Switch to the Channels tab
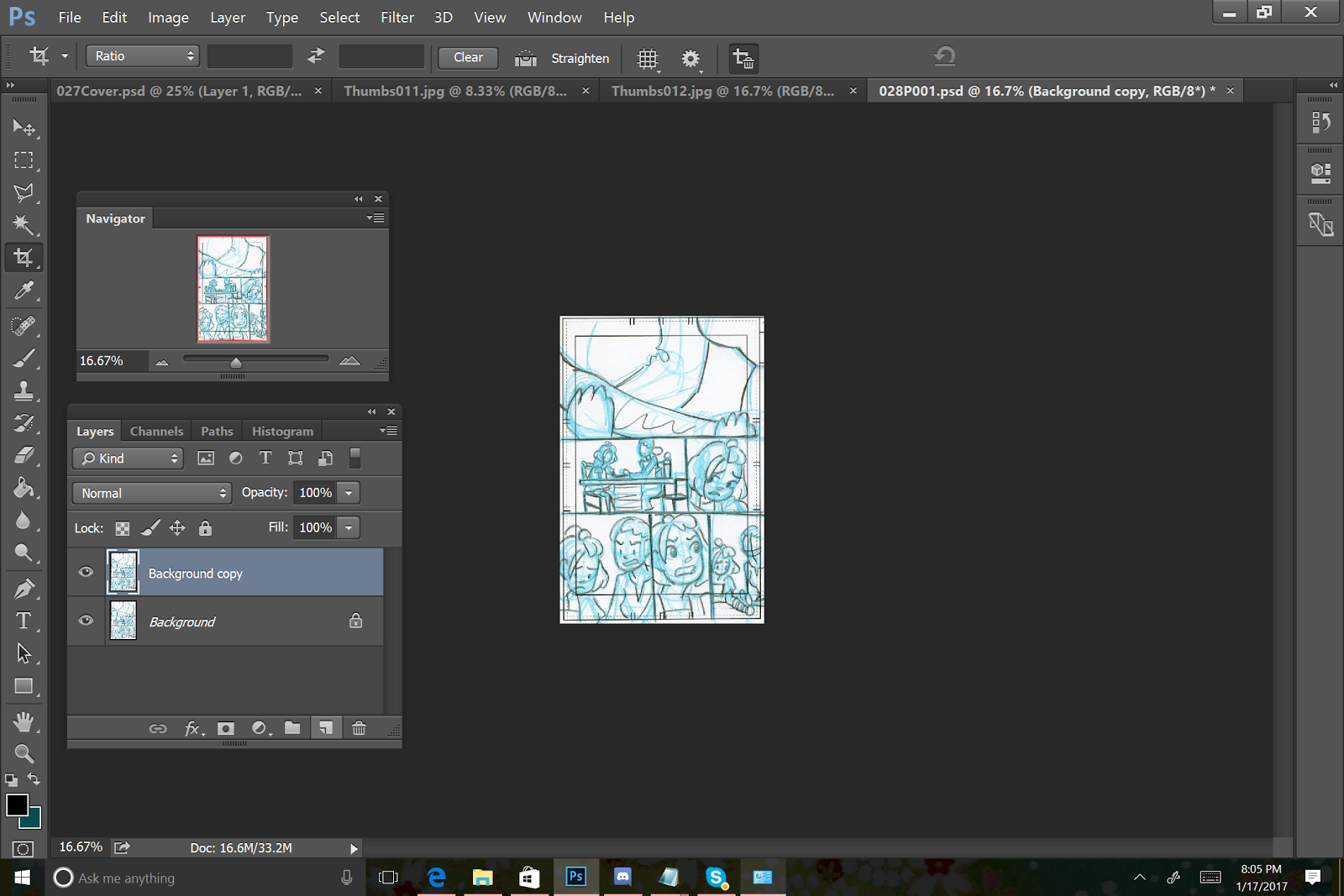 point(156,431)
